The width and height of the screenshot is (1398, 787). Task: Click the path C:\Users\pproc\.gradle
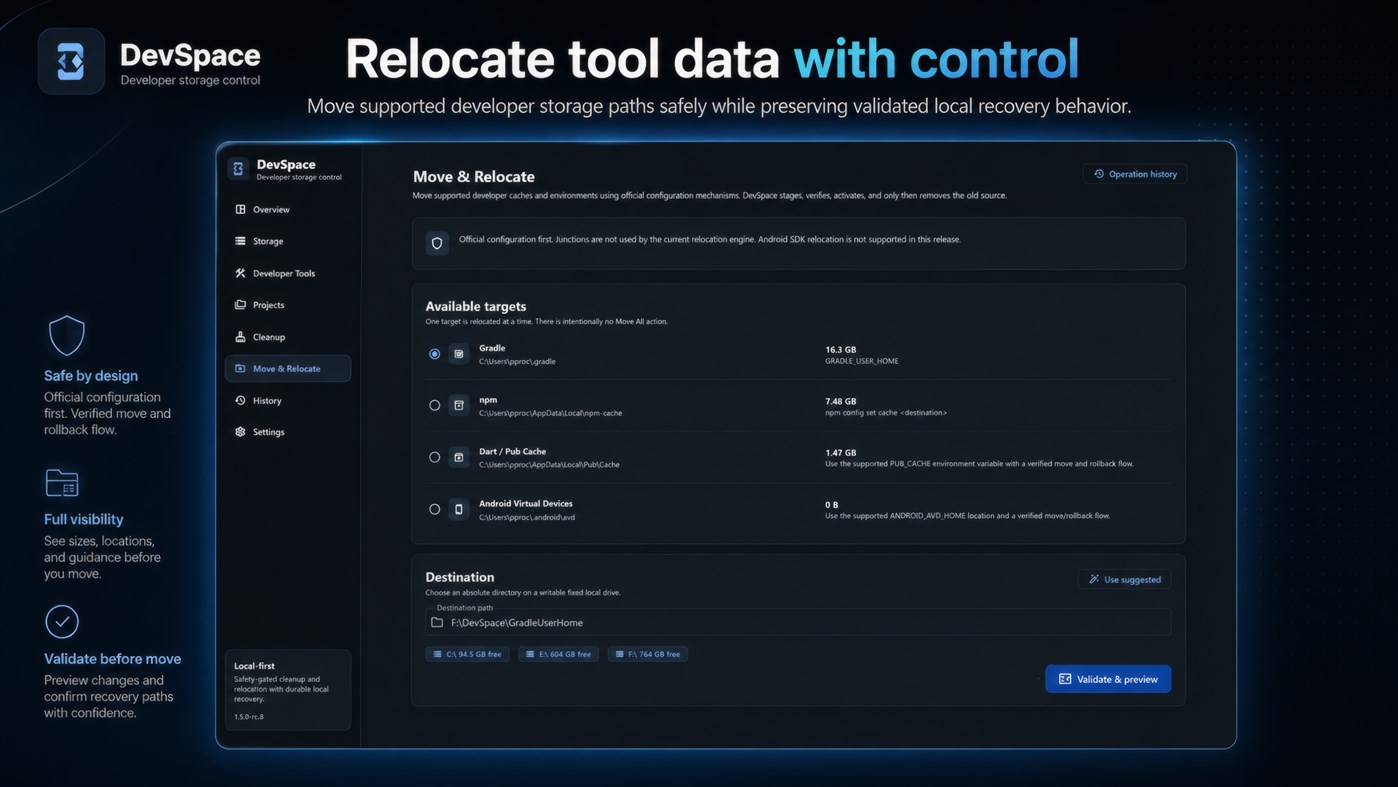pos(517,361)
